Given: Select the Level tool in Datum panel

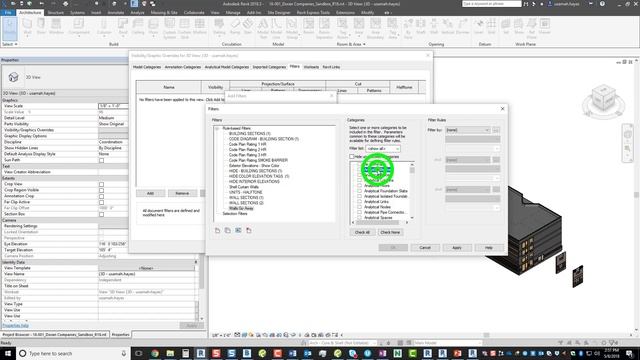Looking at the screenshot, I should (x=478, y=27).
